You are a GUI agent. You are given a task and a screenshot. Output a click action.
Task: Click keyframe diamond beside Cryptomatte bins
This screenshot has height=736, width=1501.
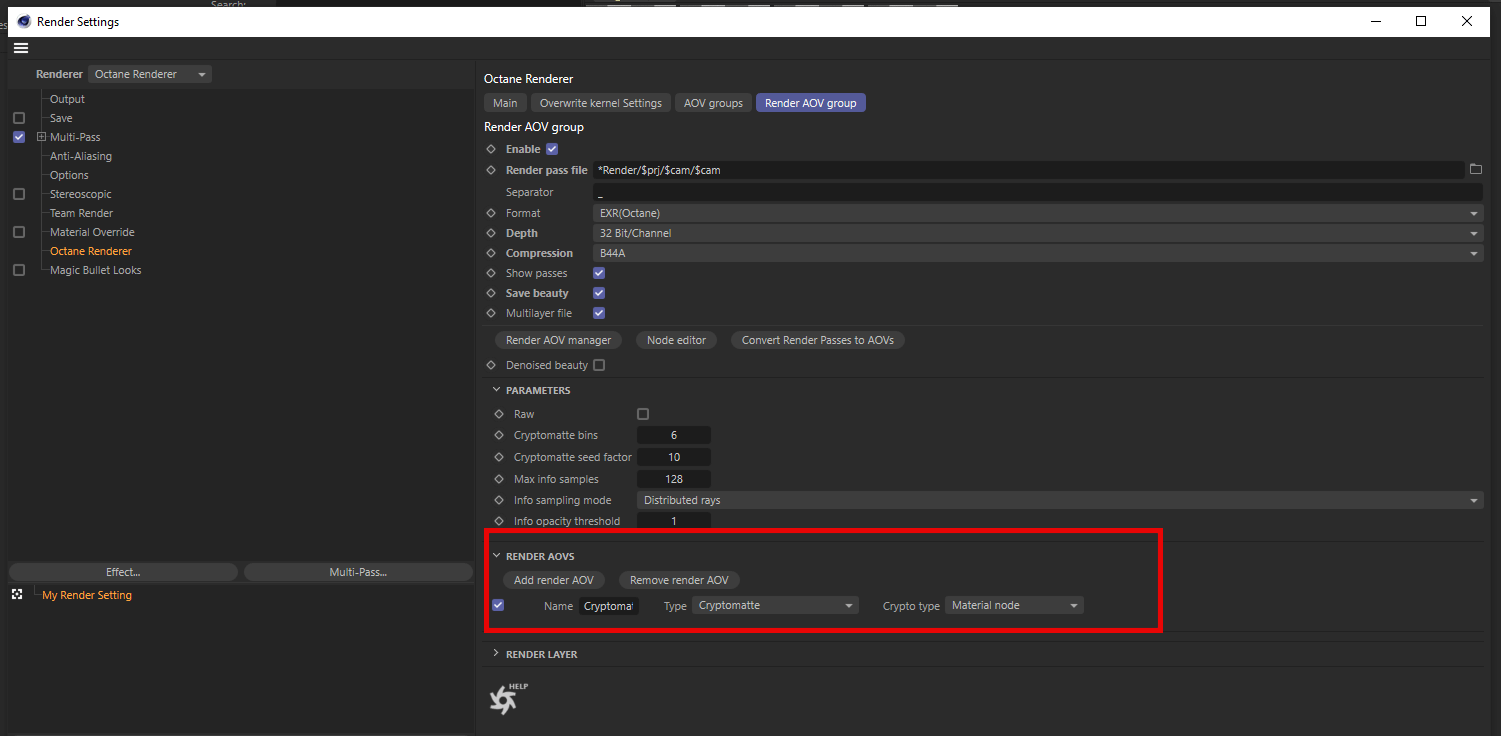coord(499,435)
